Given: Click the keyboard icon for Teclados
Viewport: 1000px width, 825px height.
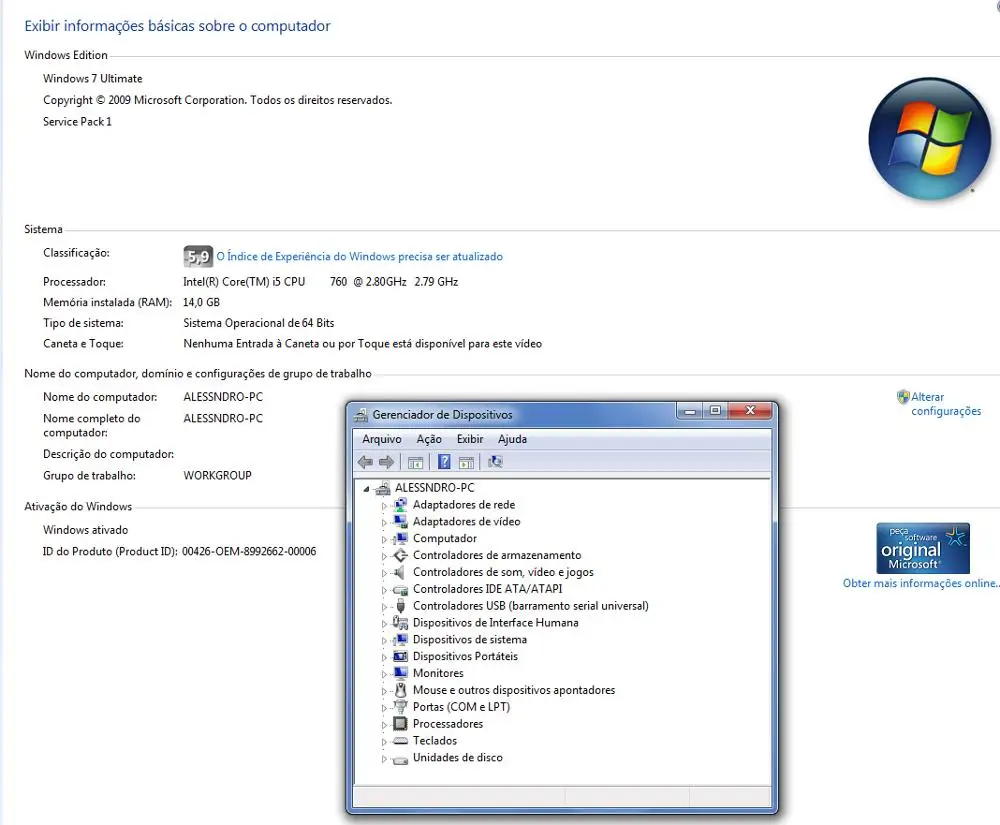Looking at the screenshot, I should 400,741.
